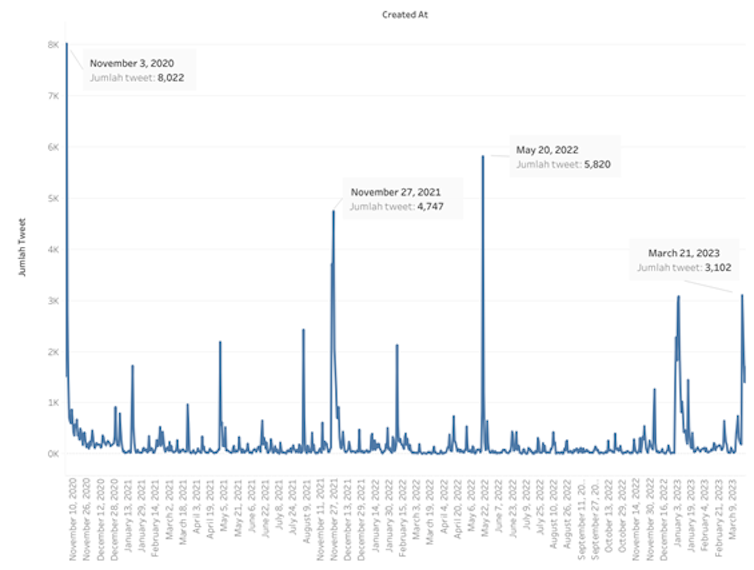754x570 pixels.
Task: Click the November 27, 2021 annotation label
Action: coord(397,199)
